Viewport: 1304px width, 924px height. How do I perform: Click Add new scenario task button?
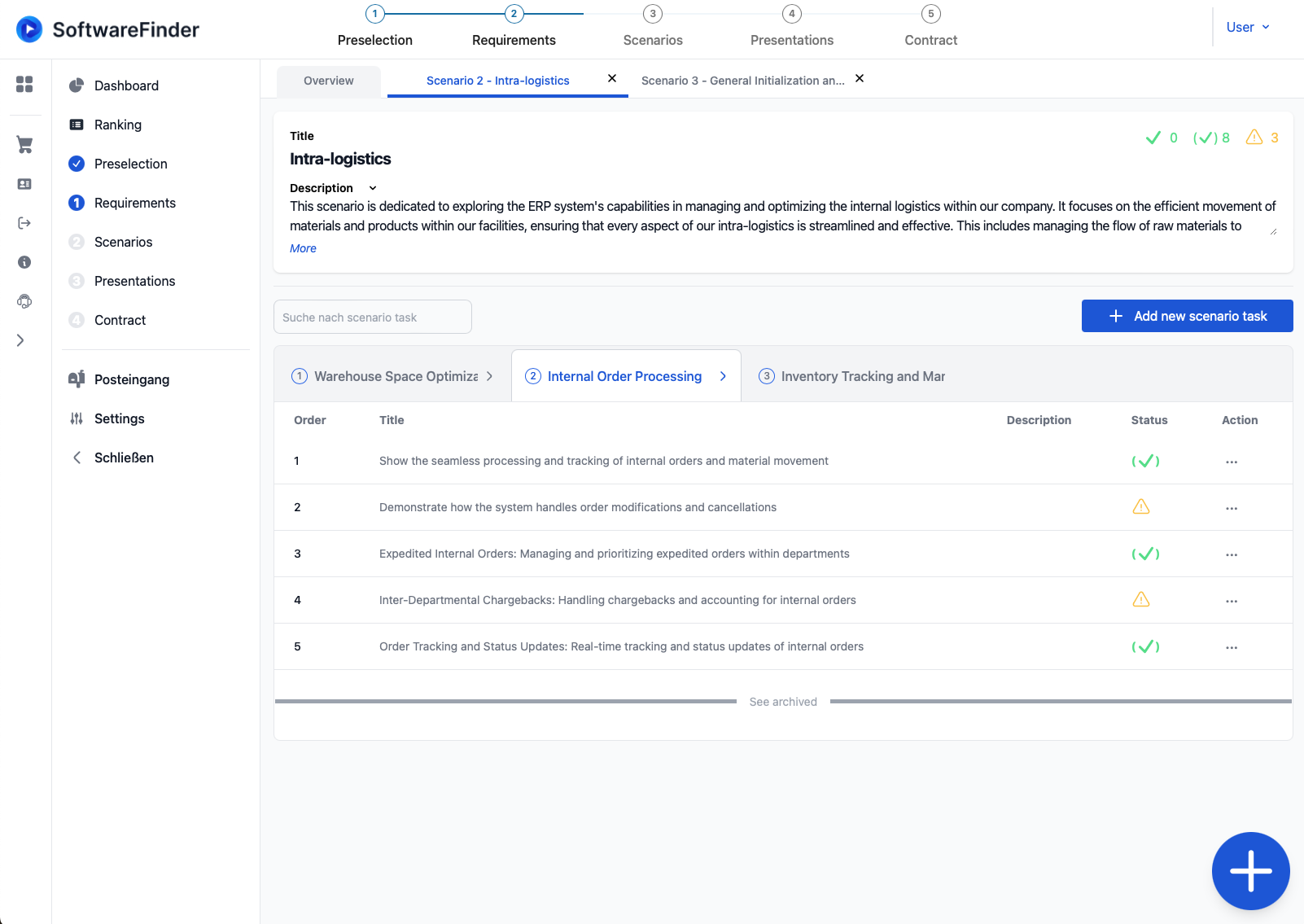(x=1187, y=316)
